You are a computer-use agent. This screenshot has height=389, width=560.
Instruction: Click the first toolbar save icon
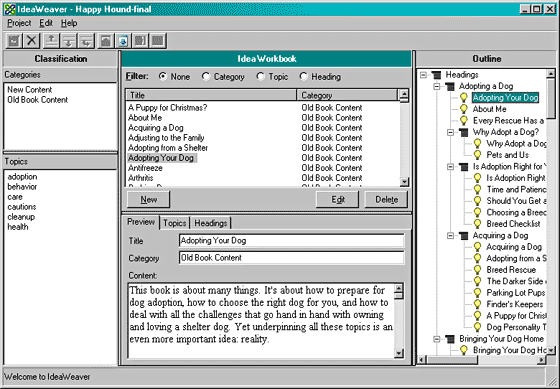click(14, 41)
